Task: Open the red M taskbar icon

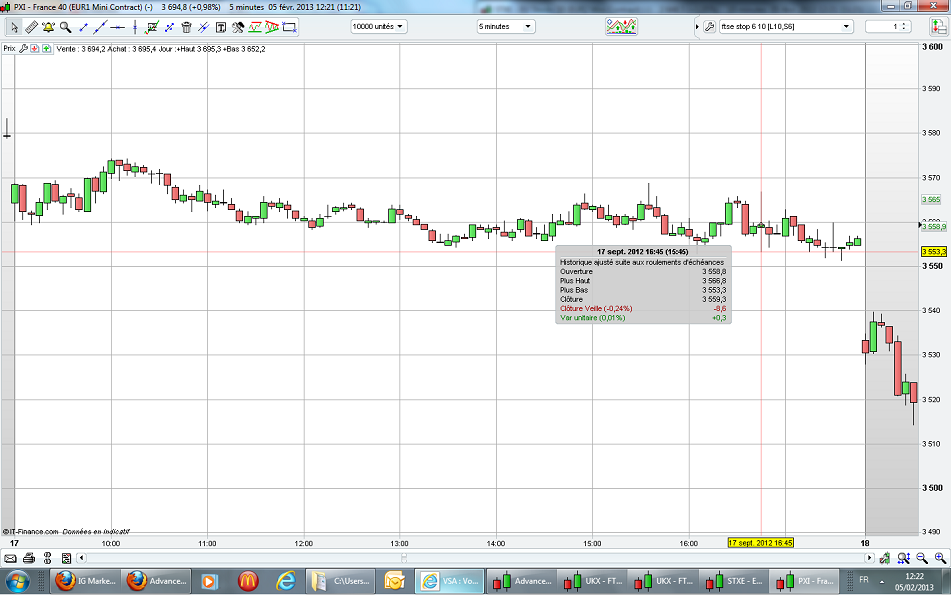Action: [248, 581]
